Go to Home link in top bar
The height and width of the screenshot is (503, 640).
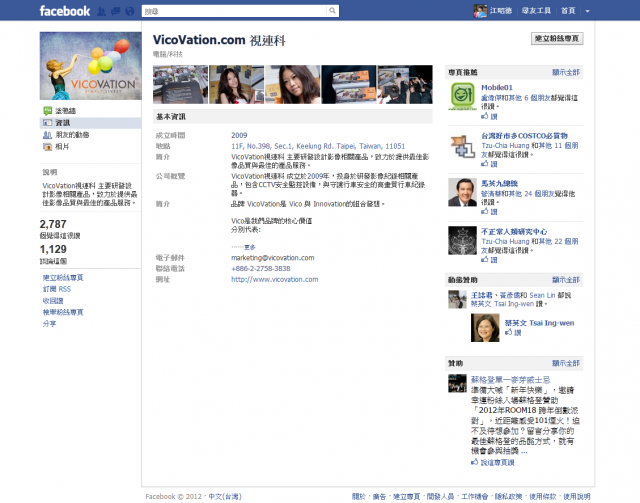[568, 11]
